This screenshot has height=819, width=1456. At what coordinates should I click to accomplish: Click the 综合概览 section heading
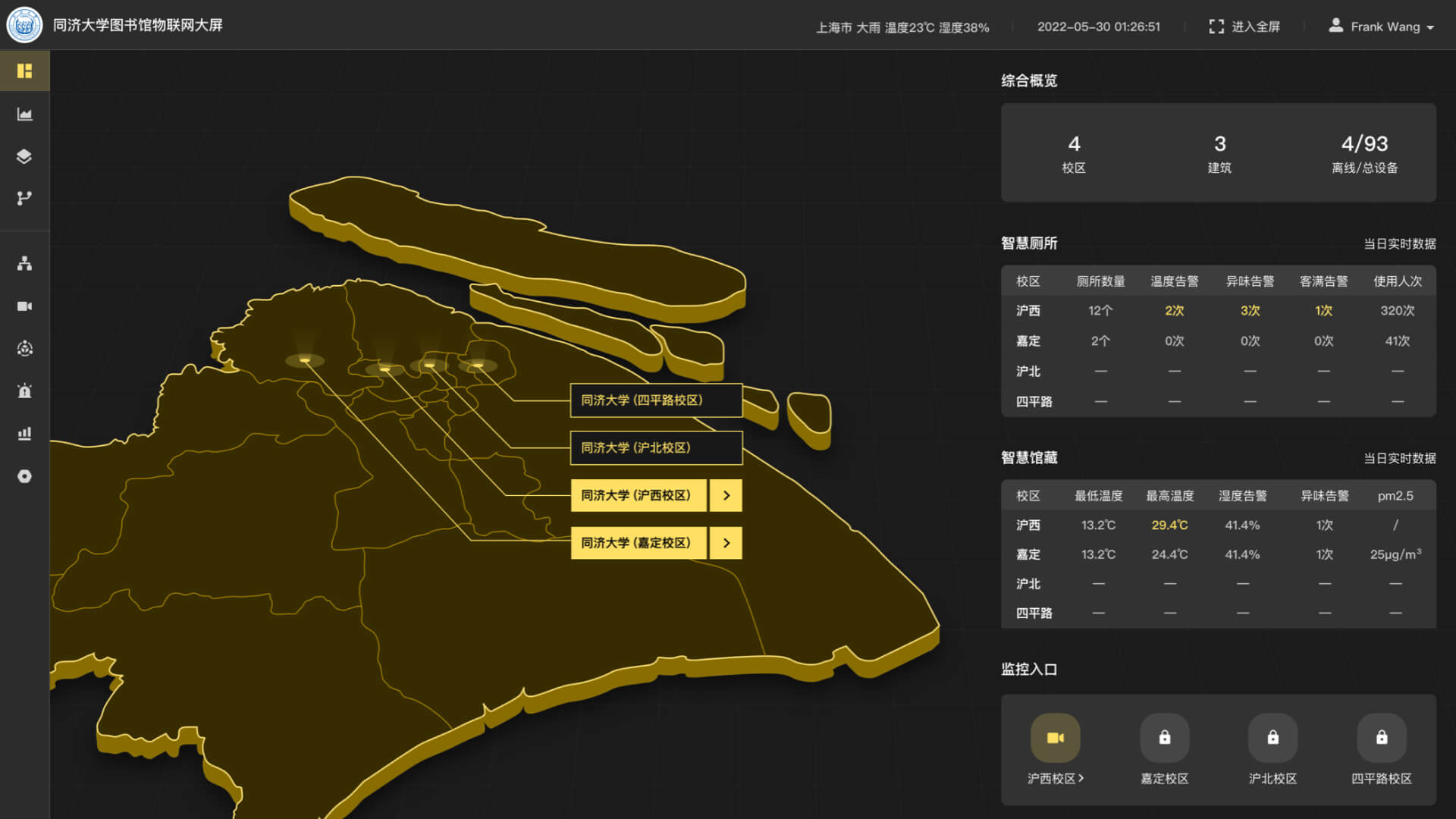click(1029, 80)
